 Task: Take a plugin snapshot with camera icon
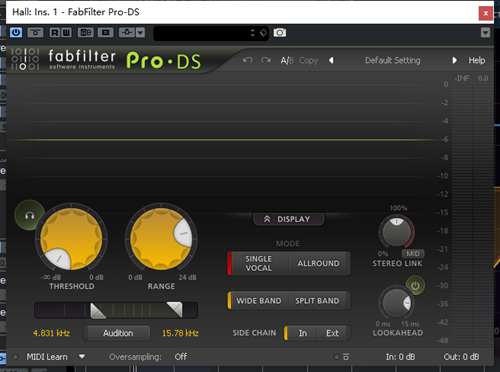pyautogui.click(x=280, y=33)
